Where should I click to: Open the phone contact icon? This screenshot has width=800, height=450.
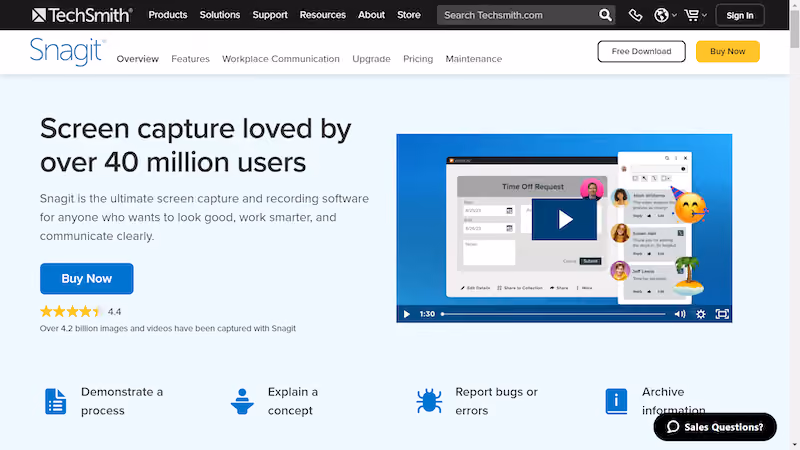[x=635, y=15]
